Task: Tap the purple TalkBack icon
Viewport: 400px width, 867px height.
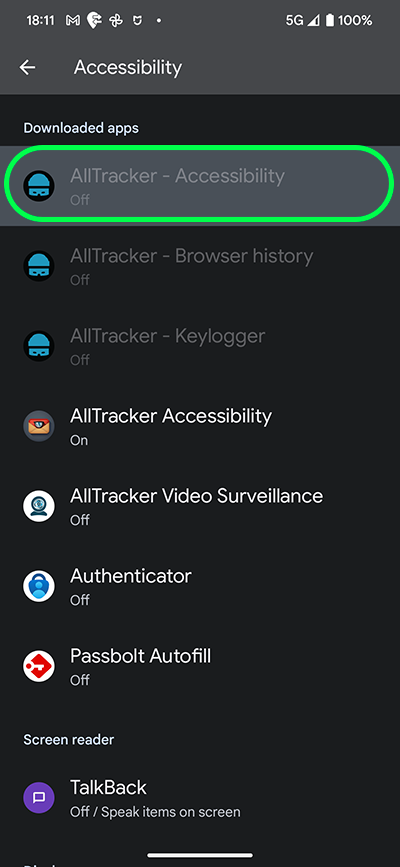Action: pos(39,798)
